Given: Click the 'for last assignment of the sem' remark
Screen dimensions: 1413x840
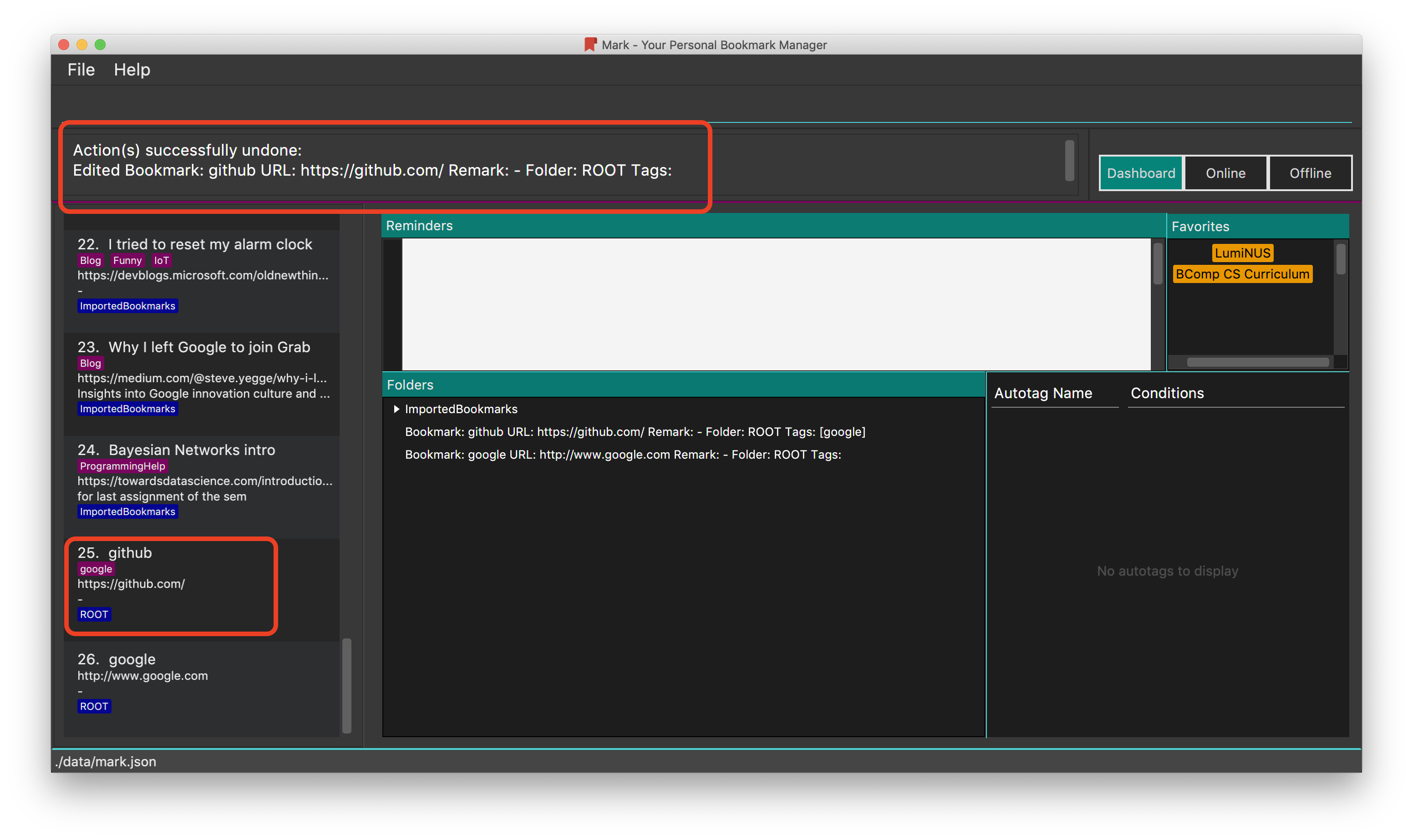Looking at the screenshot, I should tap(162, 496).
